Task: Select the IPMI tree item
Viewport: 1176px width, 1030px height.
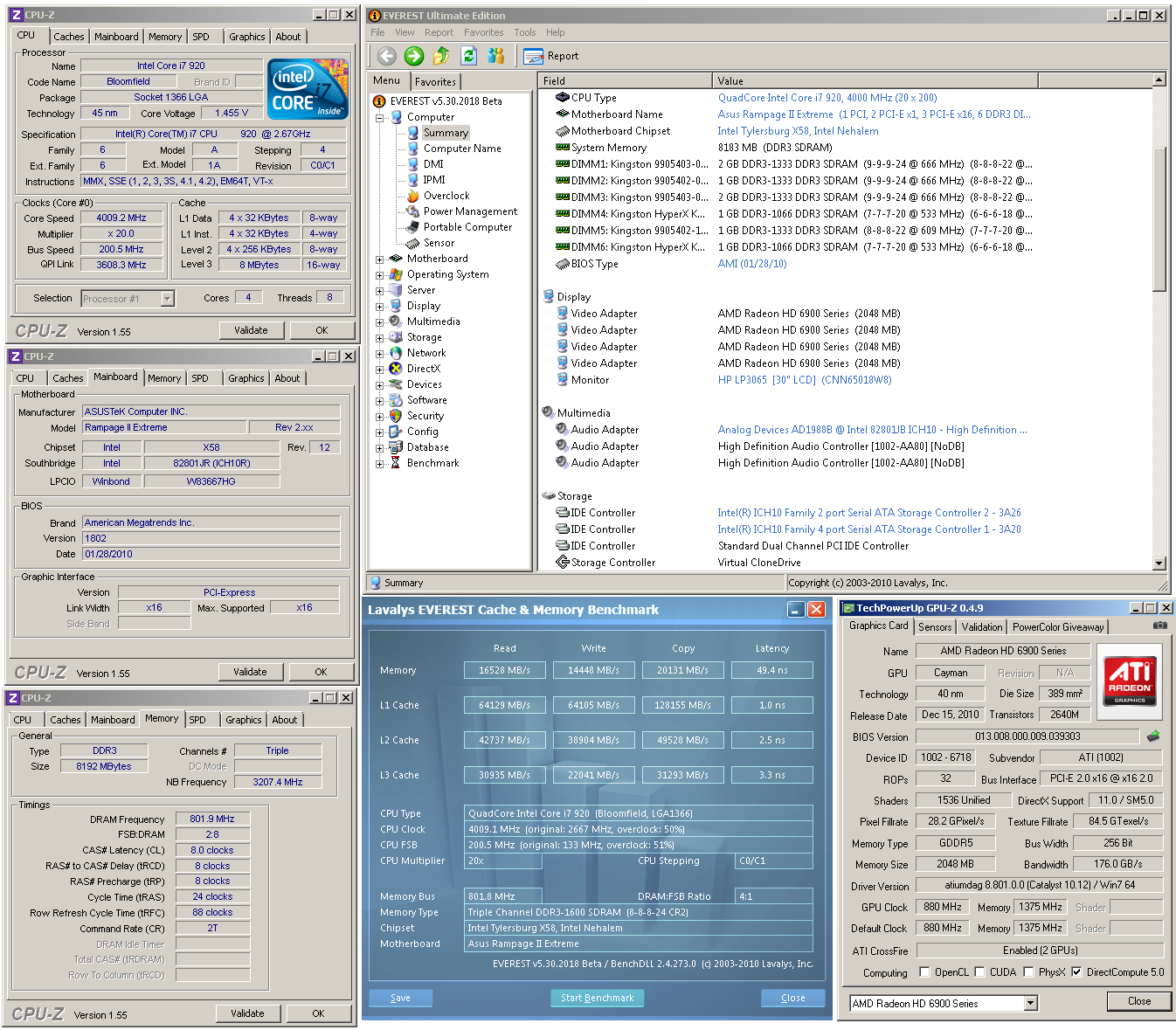Action: click(434, 180)
